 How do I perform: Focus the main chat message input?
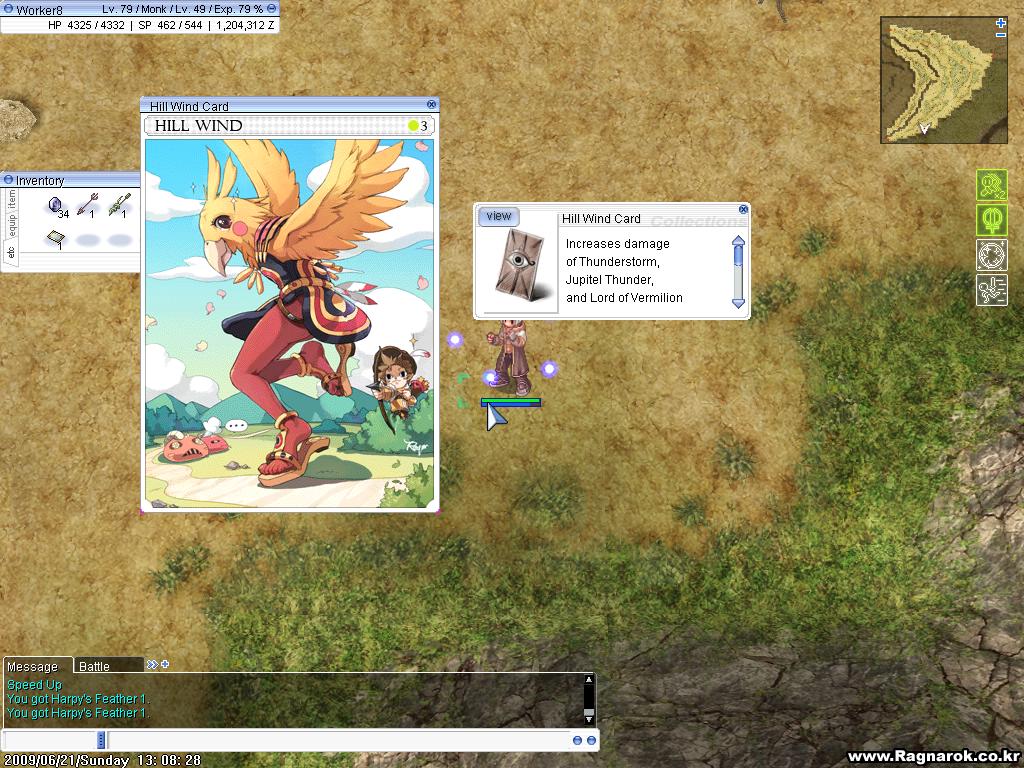[338, 740]
